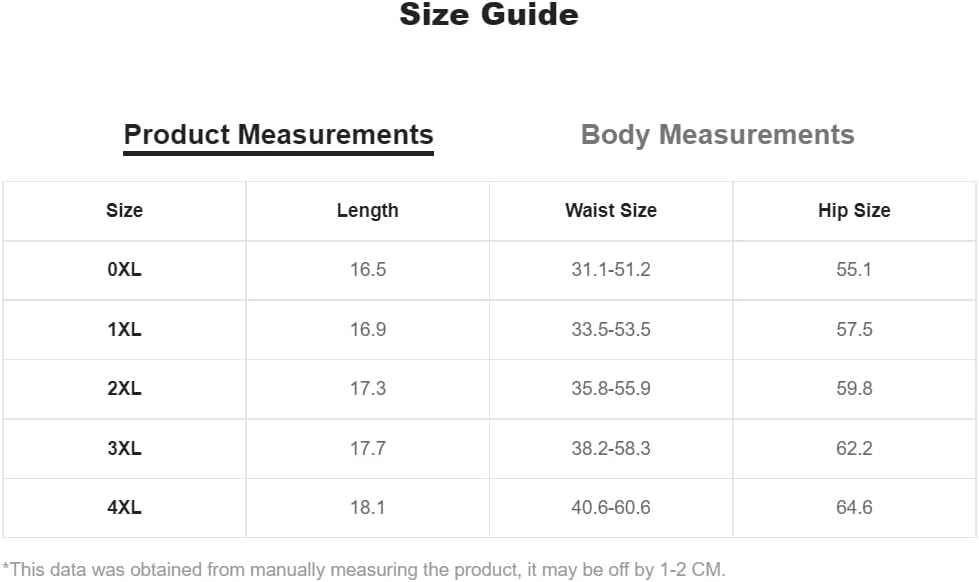Select the 3XL size row label
This screenshot has width=979, height=582.
click(x=124, y=448)
